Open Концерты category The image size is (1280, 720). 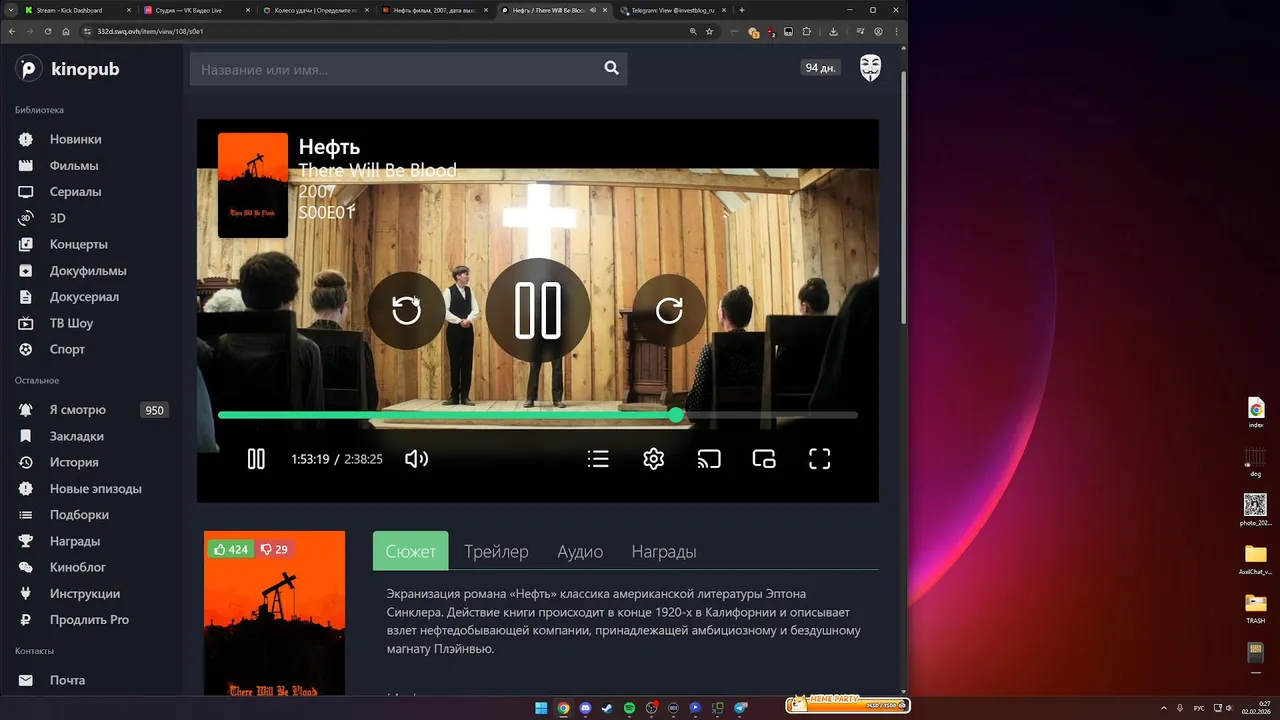(79, 244)
